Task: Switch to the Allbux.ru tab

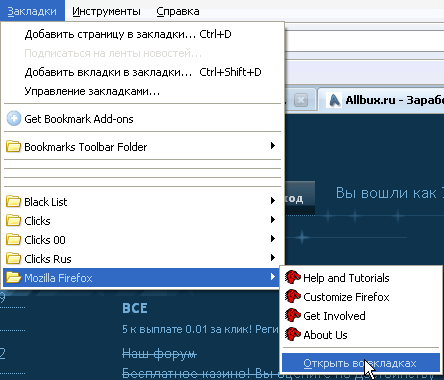Action: pos(381,100)
